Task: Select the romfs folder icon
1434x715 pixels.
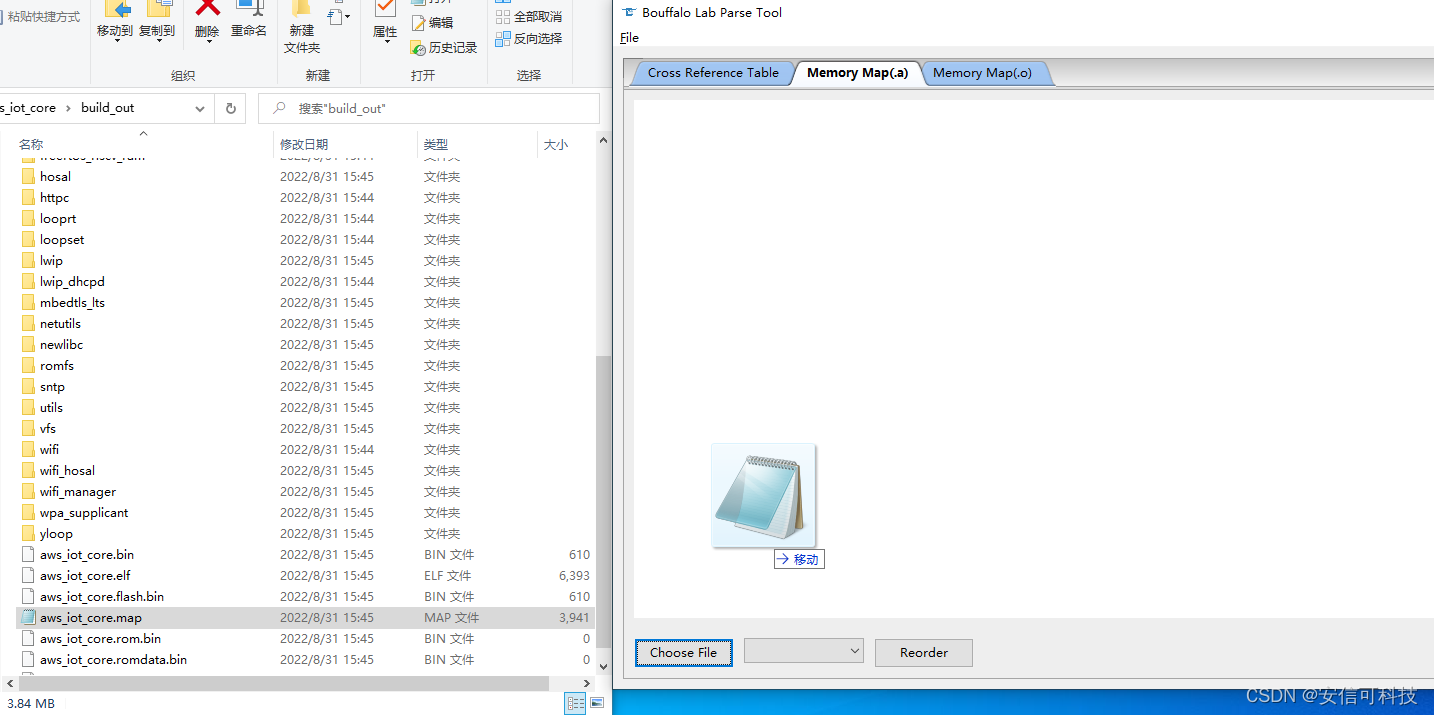Action: 28,366
